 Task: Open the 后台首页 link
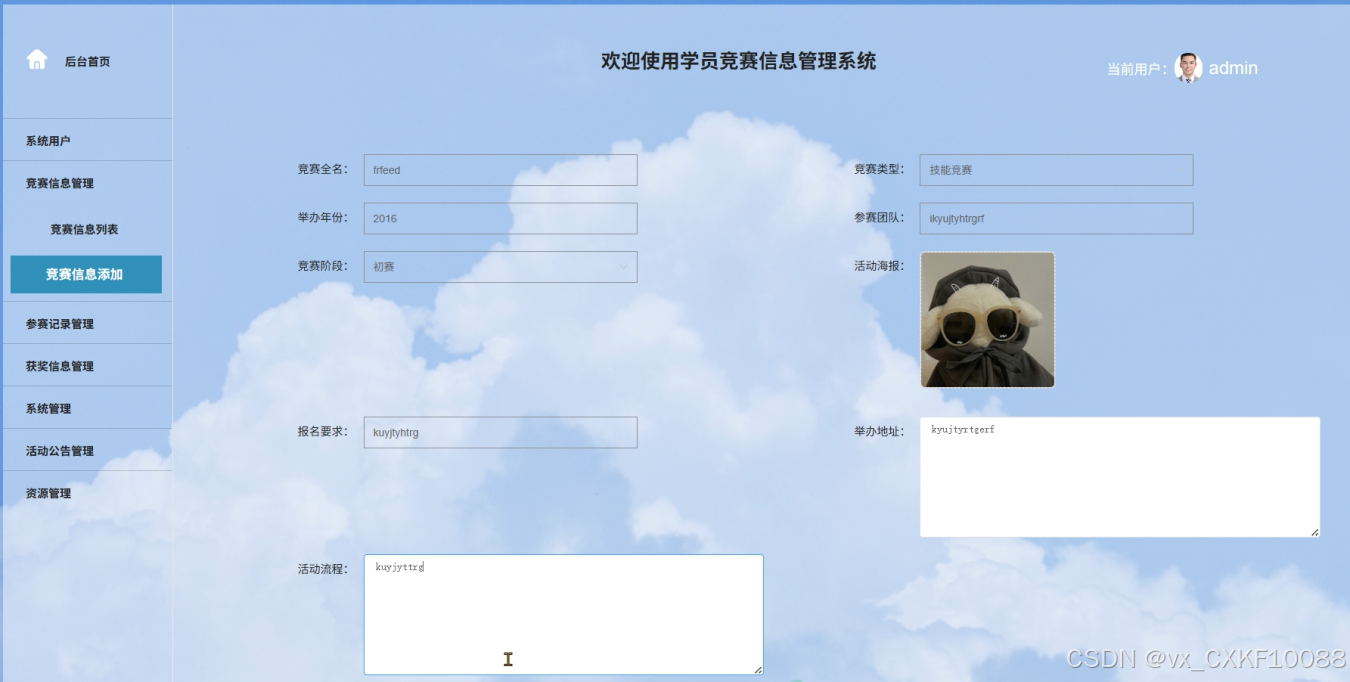tap(87, 62)
